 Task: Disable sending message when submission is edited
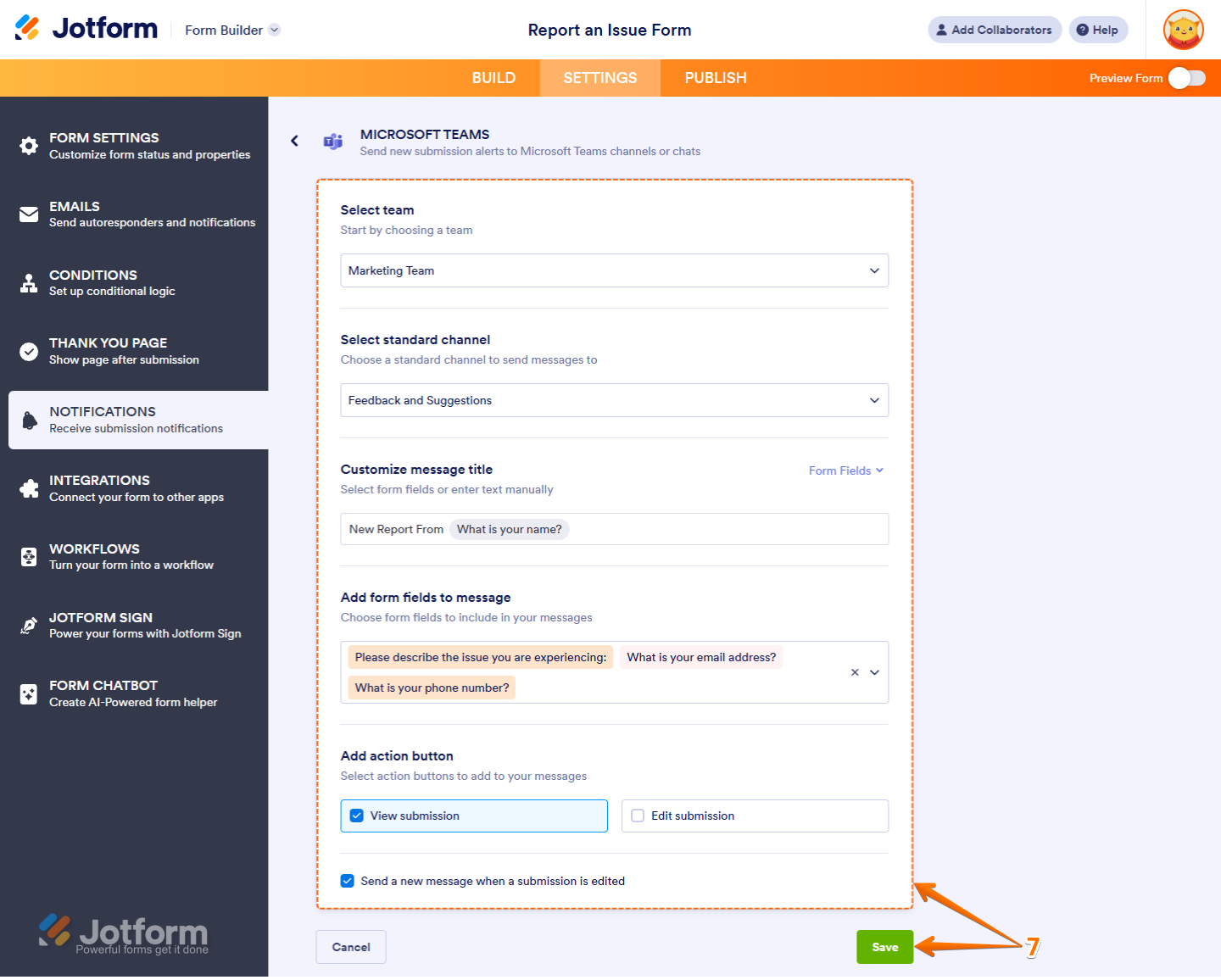click(348, 881)
